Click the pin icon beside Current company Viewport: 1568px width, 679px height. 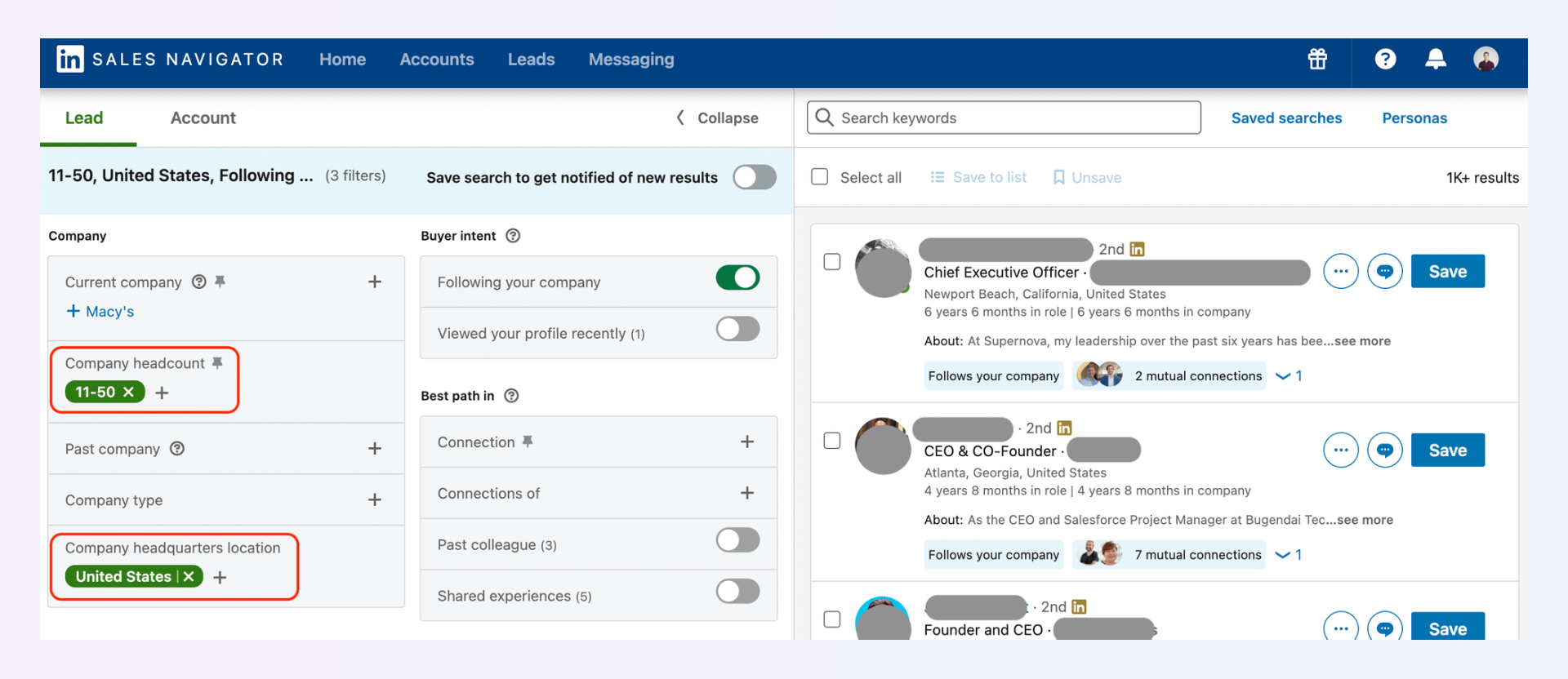pos(220,282)
